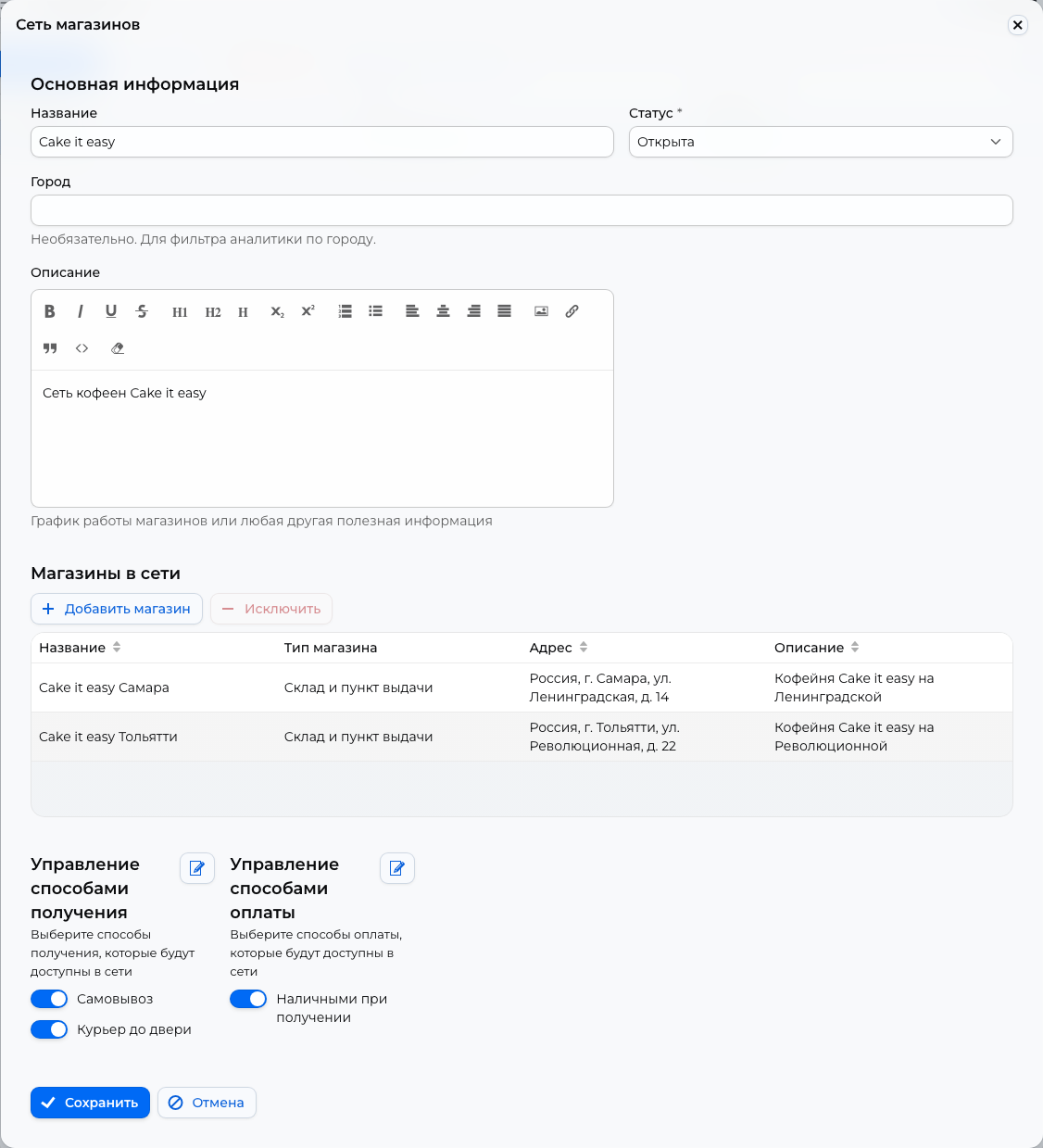
Task: Set heading level H1
Action: point(180,312)
